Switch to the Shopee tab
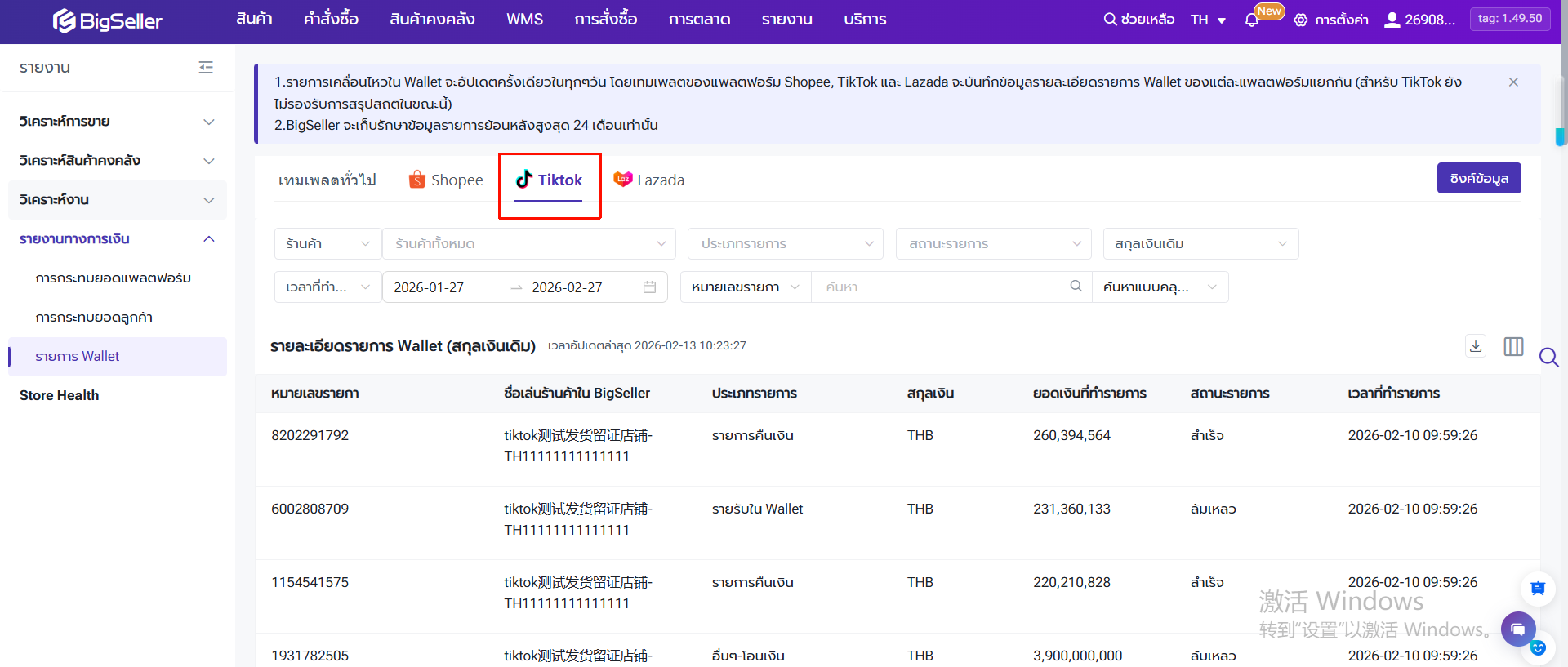Image resolution: width=1568 pixels, height=667 pixels. (x=446, y=180)
